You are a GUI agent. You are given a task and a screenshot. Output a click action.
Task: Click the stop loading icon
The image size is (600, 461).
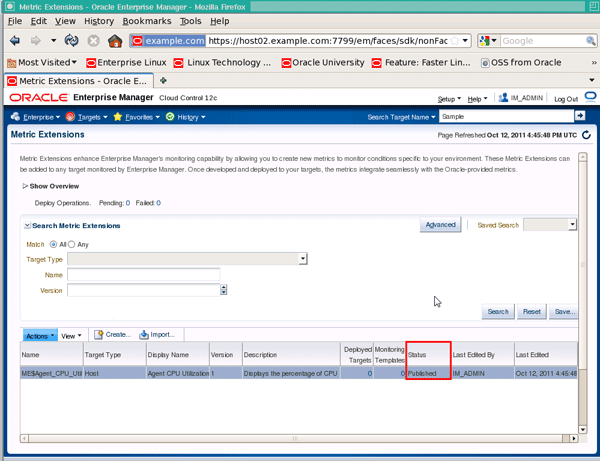[x=93, y=41]
